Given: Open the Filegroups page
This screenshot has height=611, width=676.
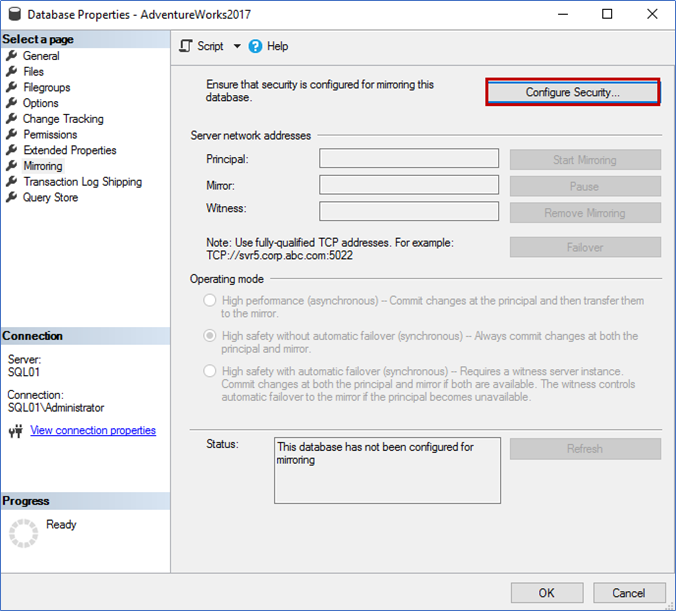Looking at the screenshot, I should click(47, 87).
